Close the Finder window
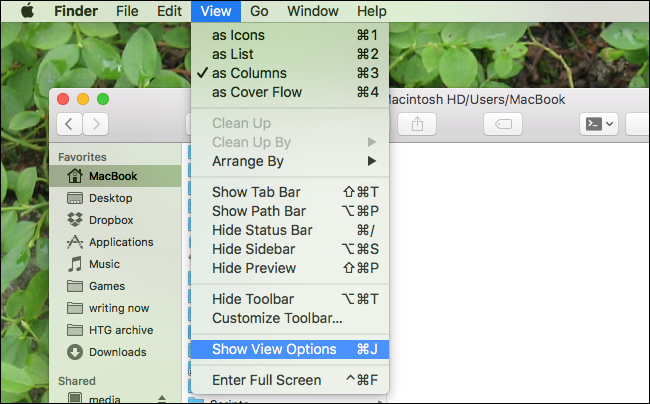 click(63, 99)
